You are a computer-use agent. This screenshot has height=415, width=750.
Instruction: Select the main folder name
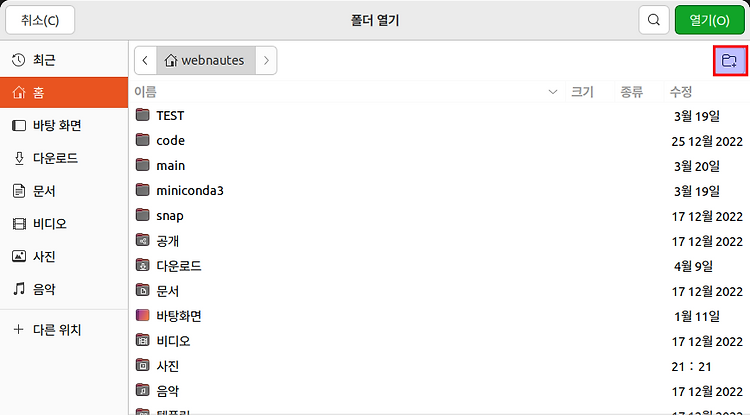[x=171, y=165]
